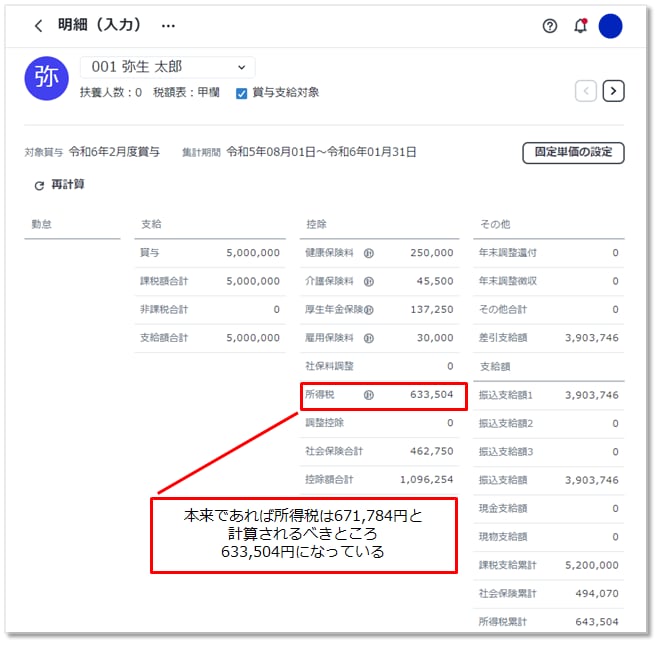This screenshot has height=645, width=657.
Task: Click the circle icon beside 健康保険料
Action: click(368, 253)
